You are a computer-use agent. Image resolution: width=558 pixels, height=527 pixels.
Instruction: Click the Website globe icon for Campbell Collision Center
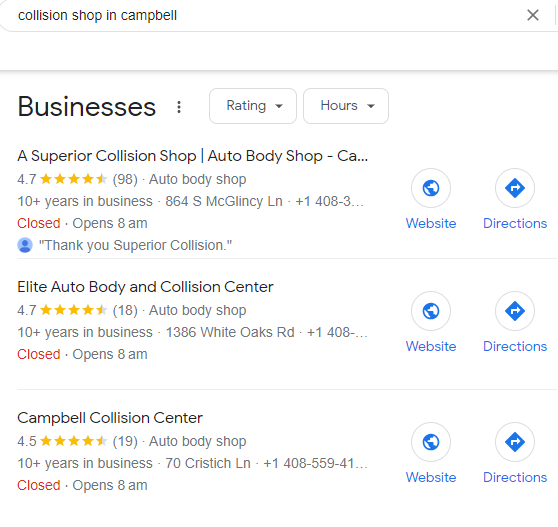(x=431, y=442)
